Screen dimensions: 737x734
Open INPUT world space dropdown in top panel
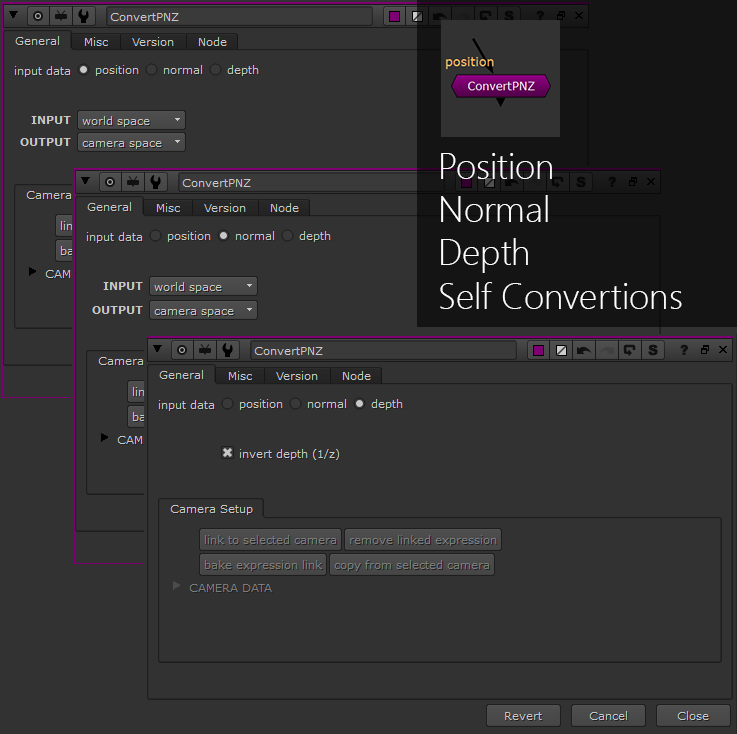tap(131, 120)
